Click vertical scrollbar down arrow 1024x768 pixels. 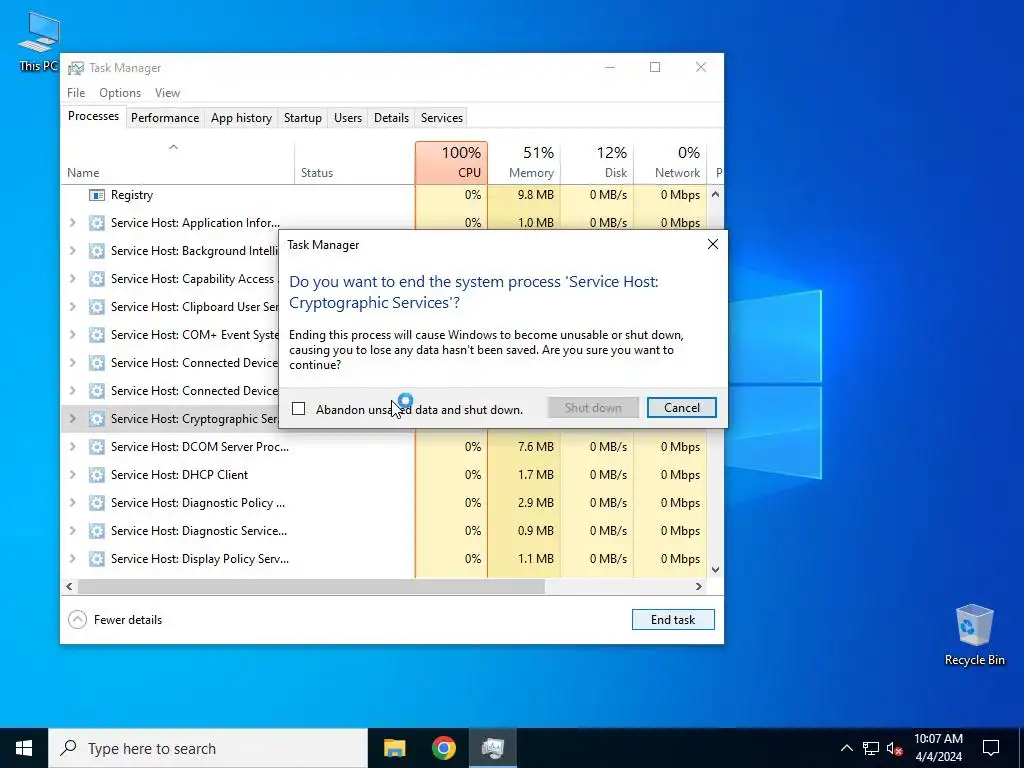click(x=715, y=569)
